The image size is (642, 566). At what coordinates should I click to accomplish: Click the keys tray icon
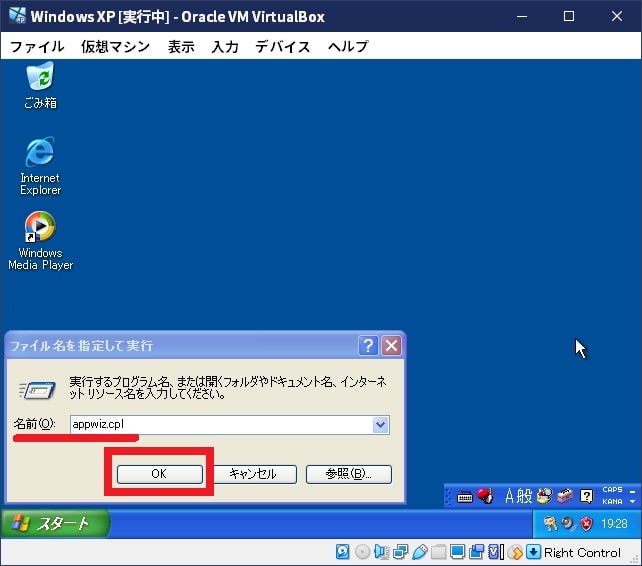click(x=550, y=523)
